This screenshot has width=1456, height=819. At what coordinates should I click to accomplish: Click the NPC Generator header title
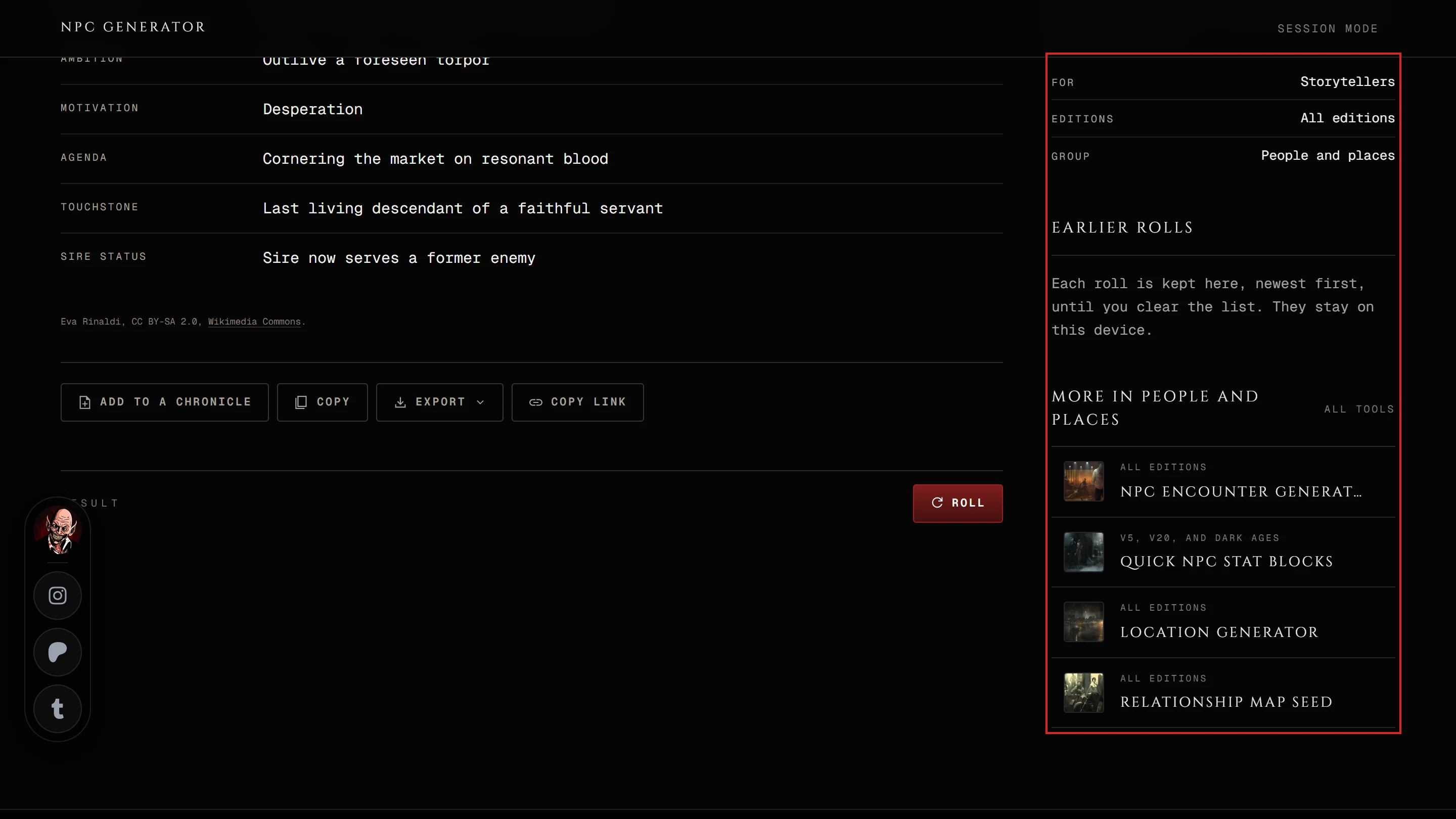click(x=133, y=27)
